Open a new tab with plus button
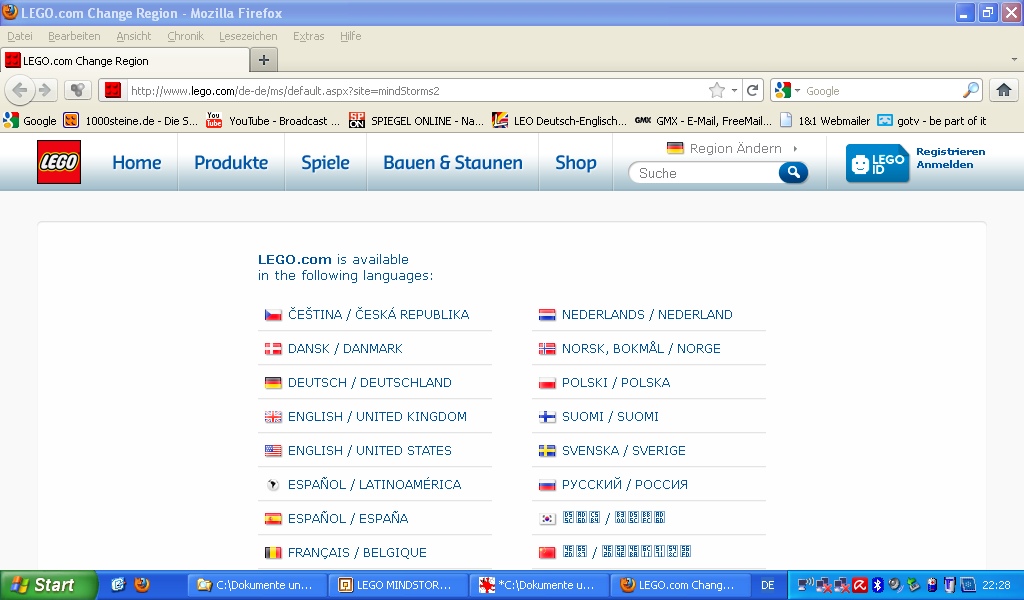The width and height of the screenshot is (1024, 600). point(264,60)
